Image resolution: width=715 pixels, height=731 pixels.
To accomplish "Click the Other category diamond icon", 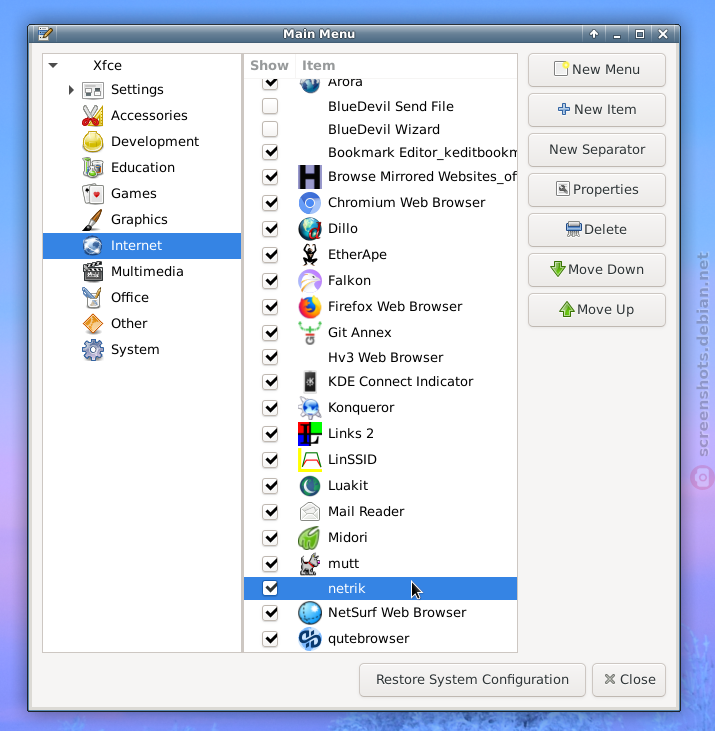I will pyautogui.click(x=93, y=324).
